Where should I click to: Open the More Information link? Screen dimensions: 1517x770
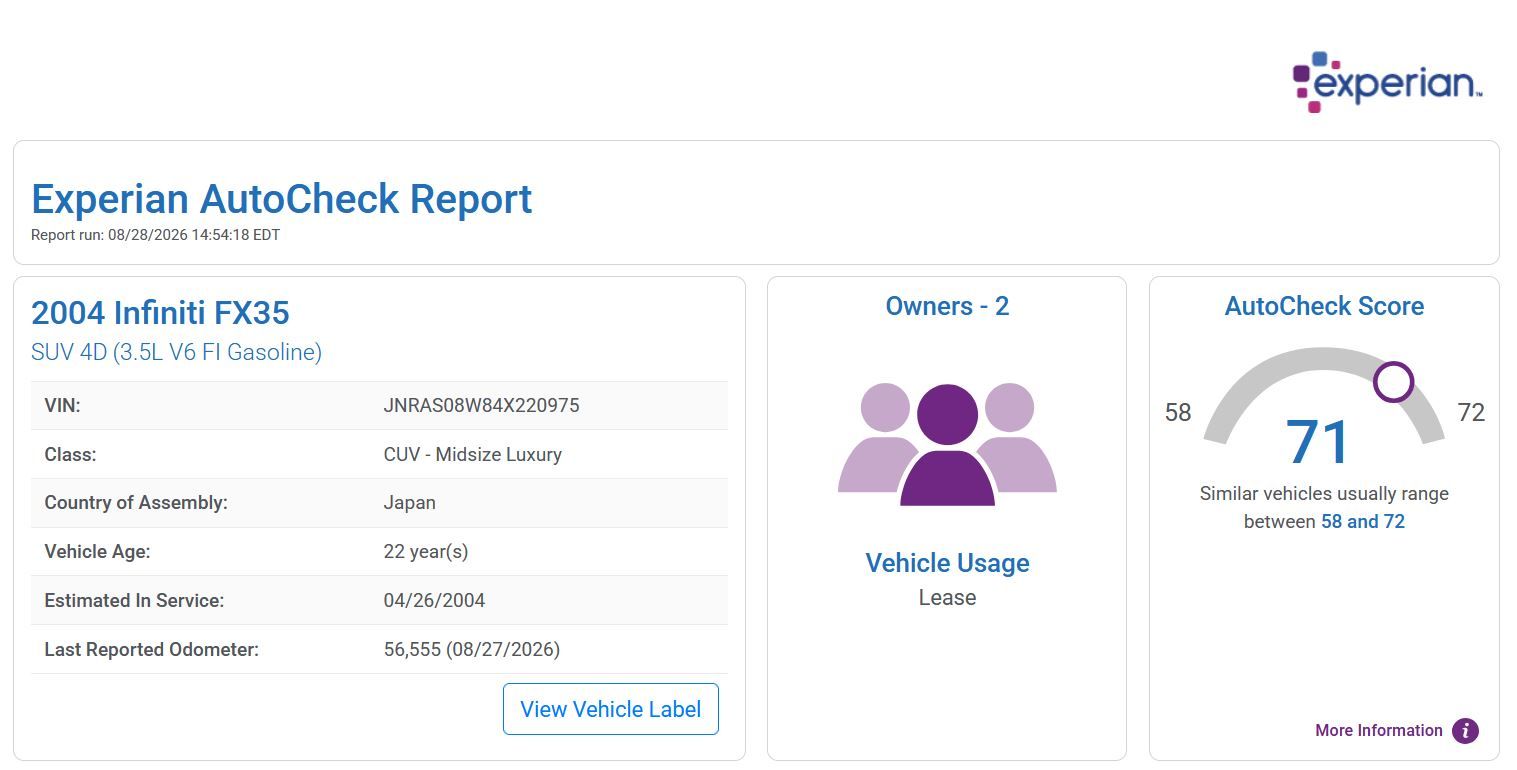[x=1379, y=731]
